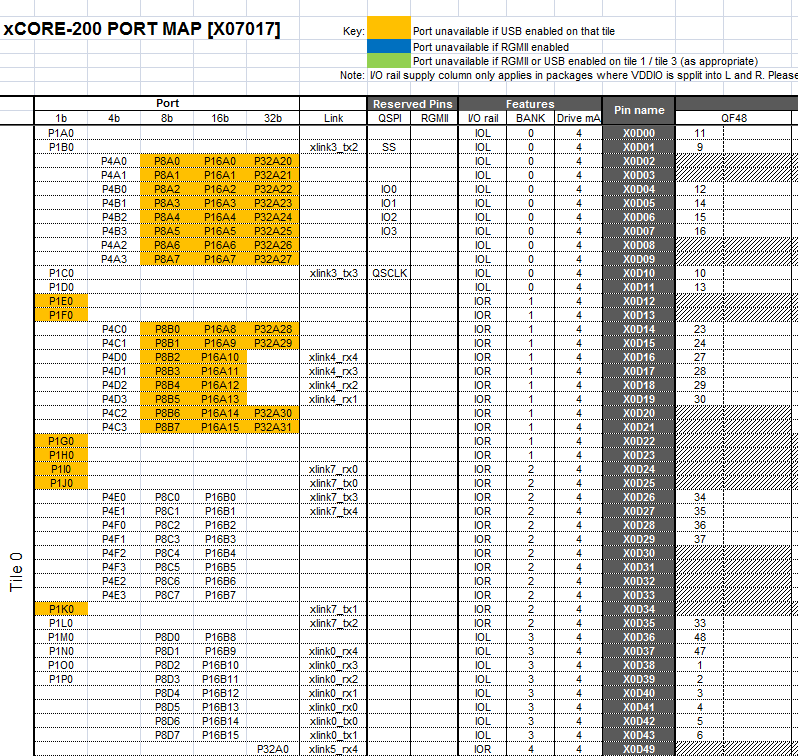Select the 'QF48' column header
798x756 pixels.
coord(733,118)
